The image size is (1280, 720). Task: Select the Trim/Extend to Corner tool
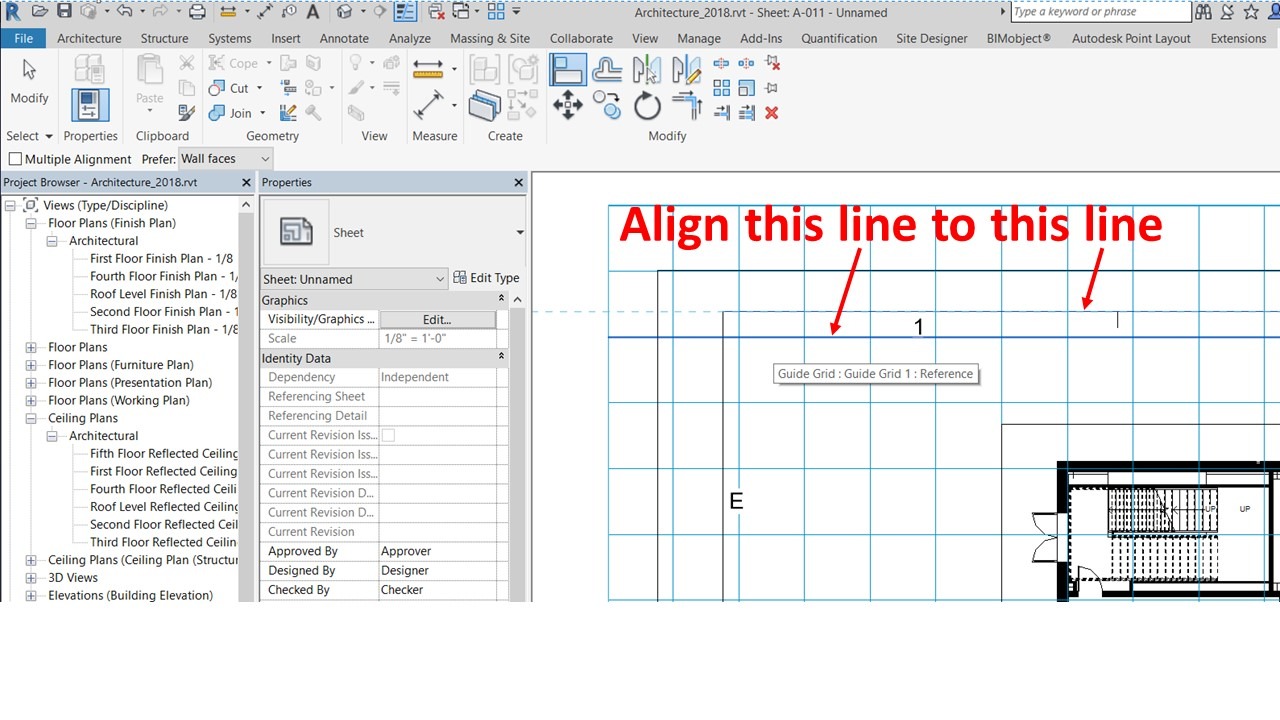687,105
